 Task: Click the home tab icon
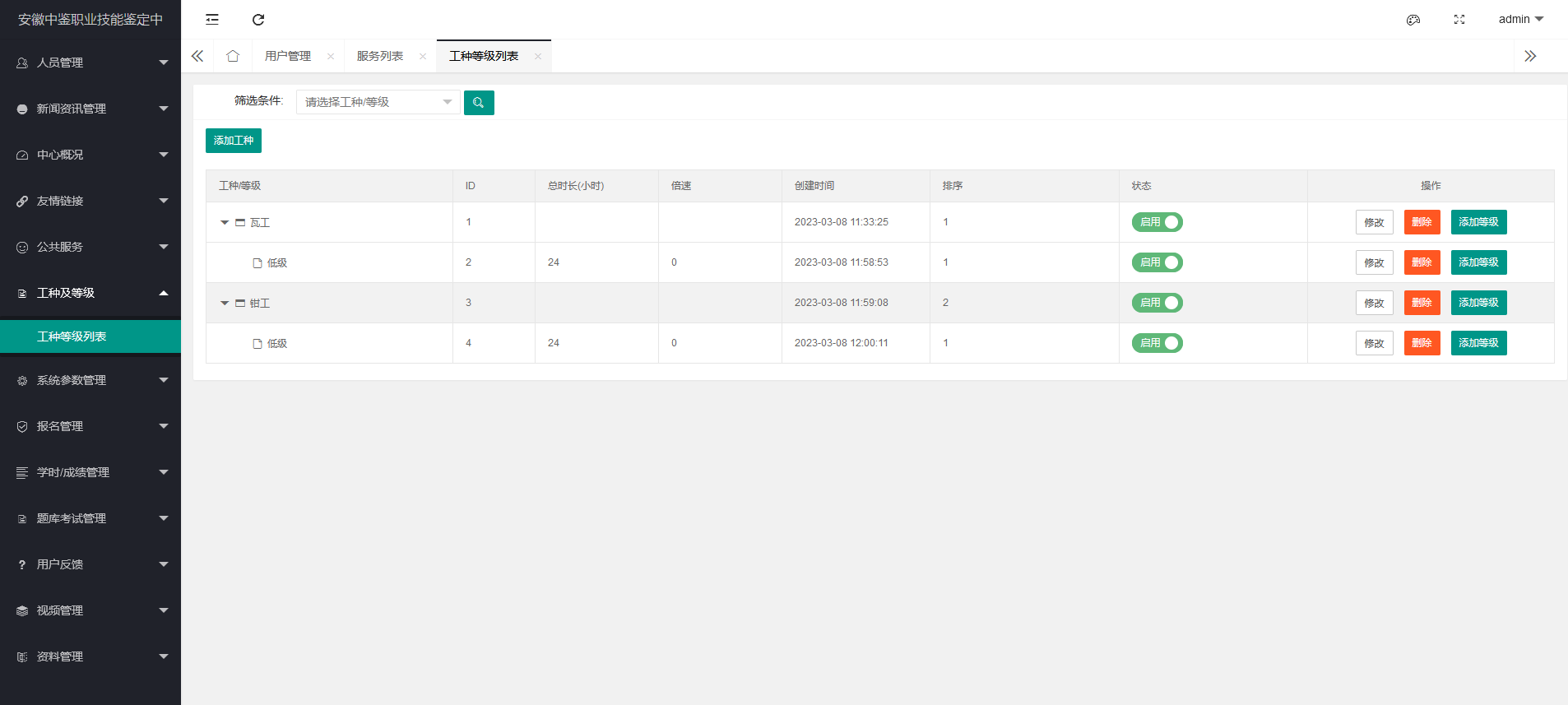coord(233,56)
